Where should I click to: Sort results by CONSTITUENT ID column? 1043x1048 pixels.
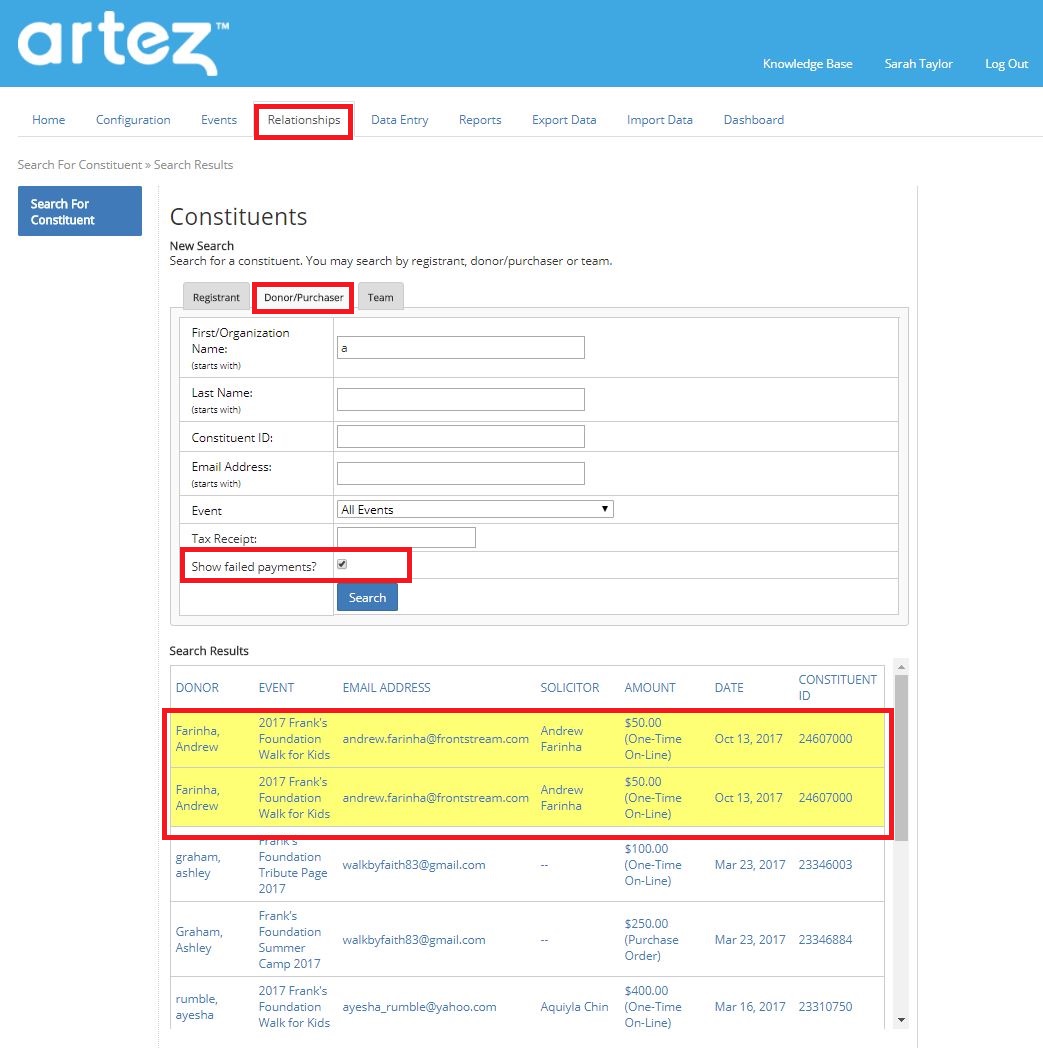837,687
